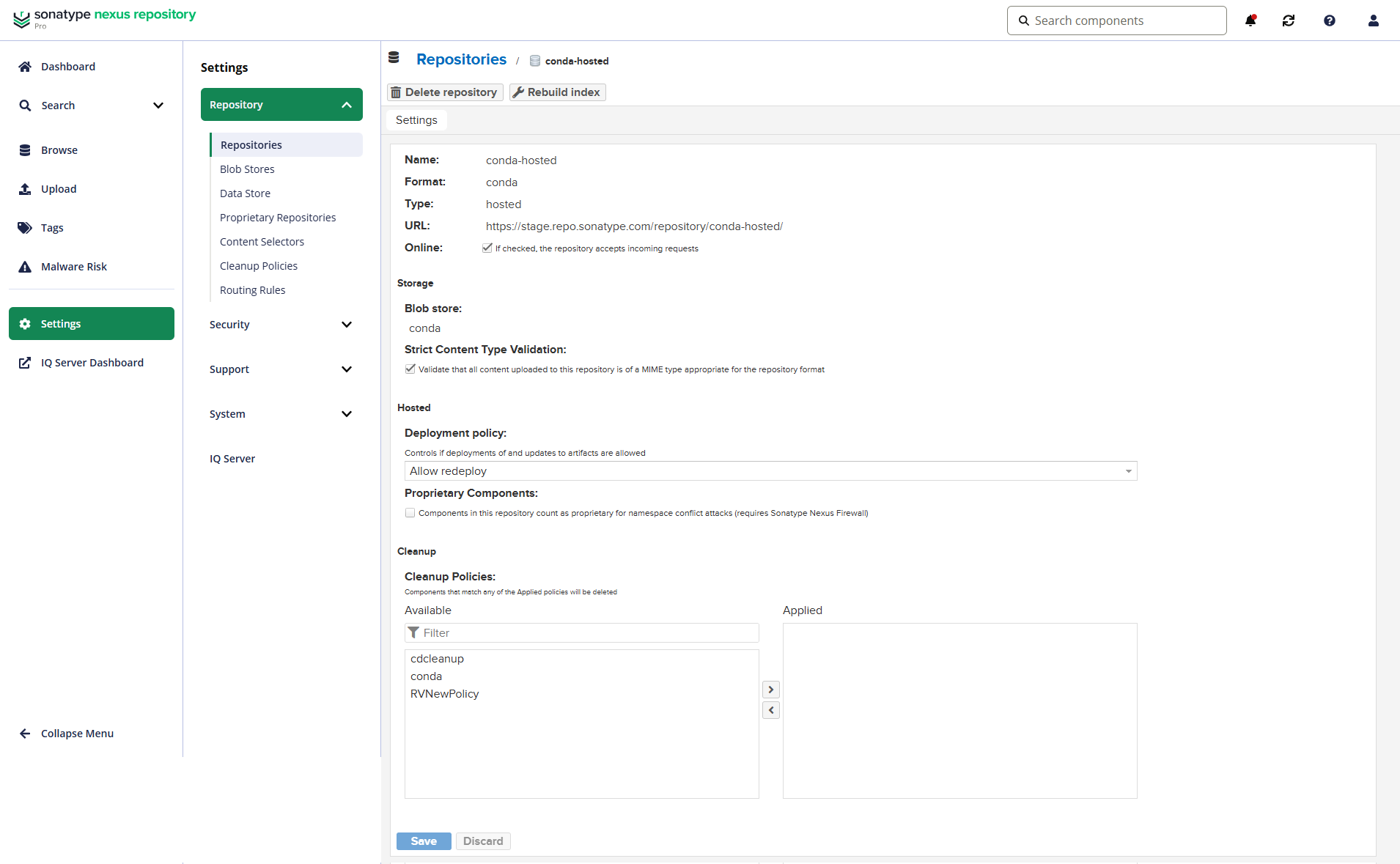Toggle Strict Content Type Validation checkbox

pyautogui.click(x=410, y=369)
